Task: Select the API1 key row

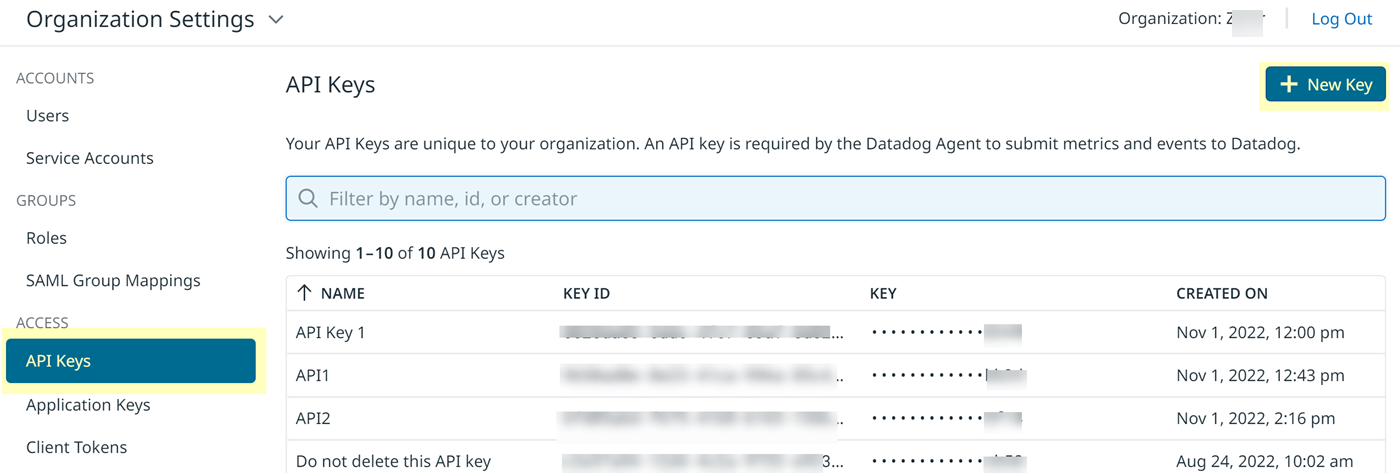Action: tap(313, 375)
